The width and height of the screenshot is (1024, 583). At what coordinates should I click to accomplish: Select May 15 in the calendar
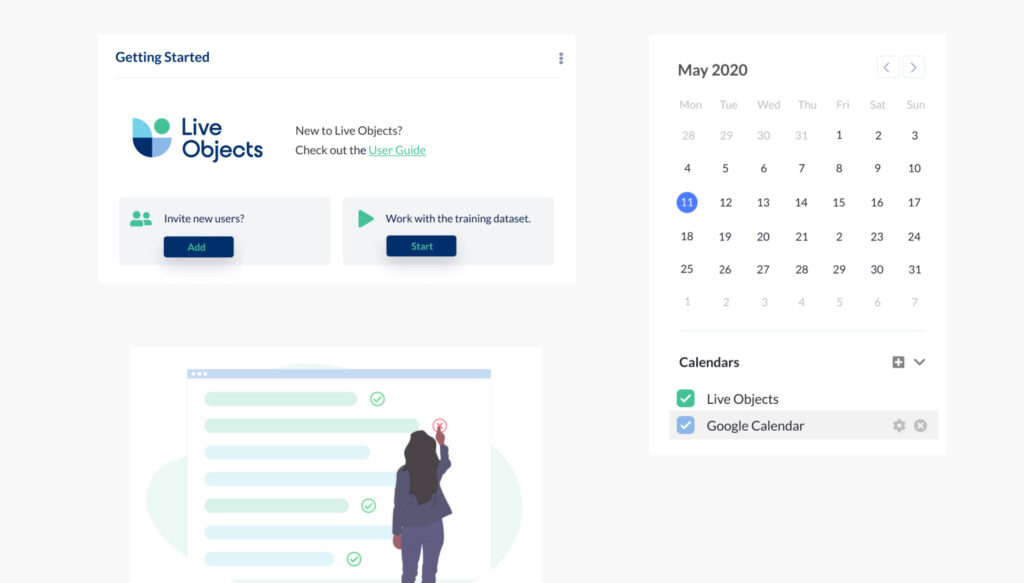pos(839,202)
